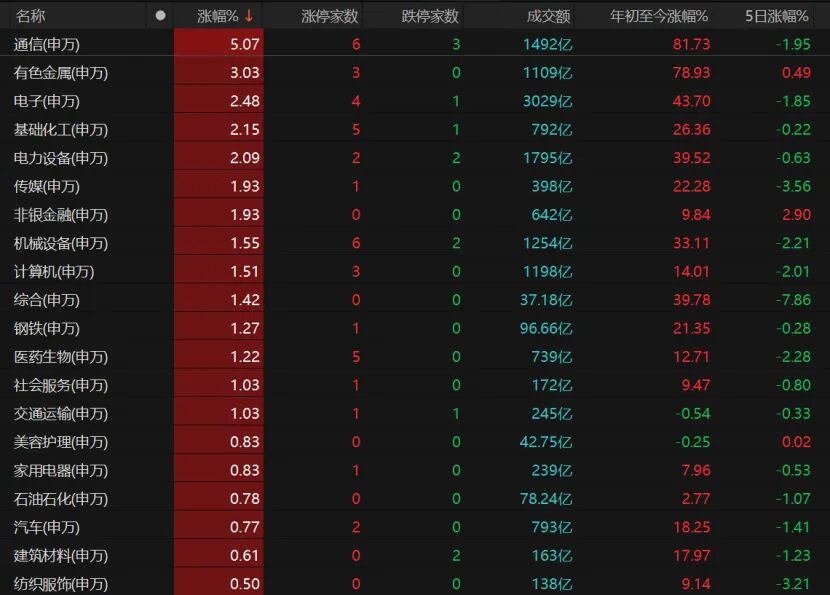
Task: Click the descending sort arrow beside 涨幅%
Action: pyautogui.click(x=249, y=16)
